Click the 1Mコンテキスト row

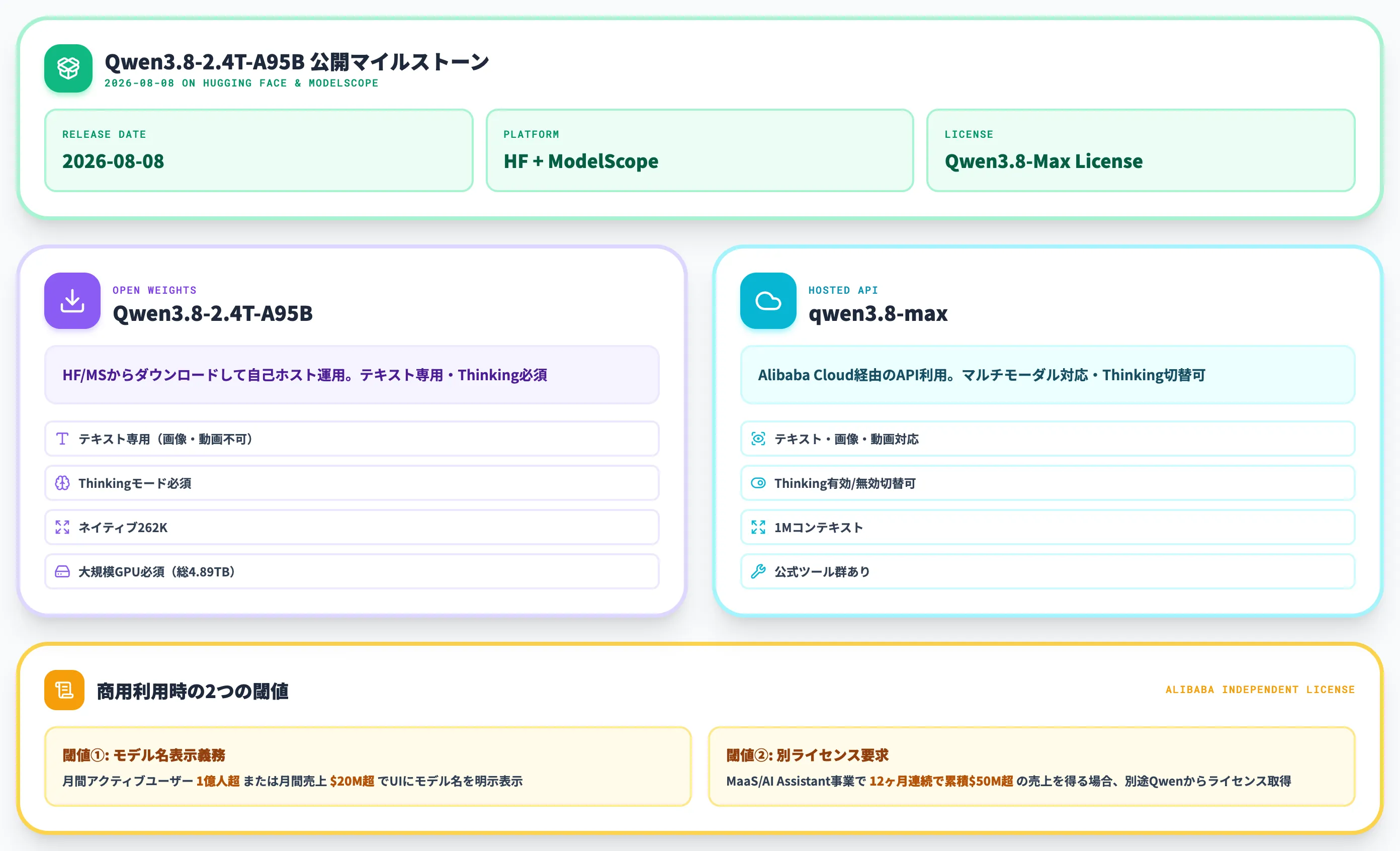pyautogui.click(x=1047, y=527)
